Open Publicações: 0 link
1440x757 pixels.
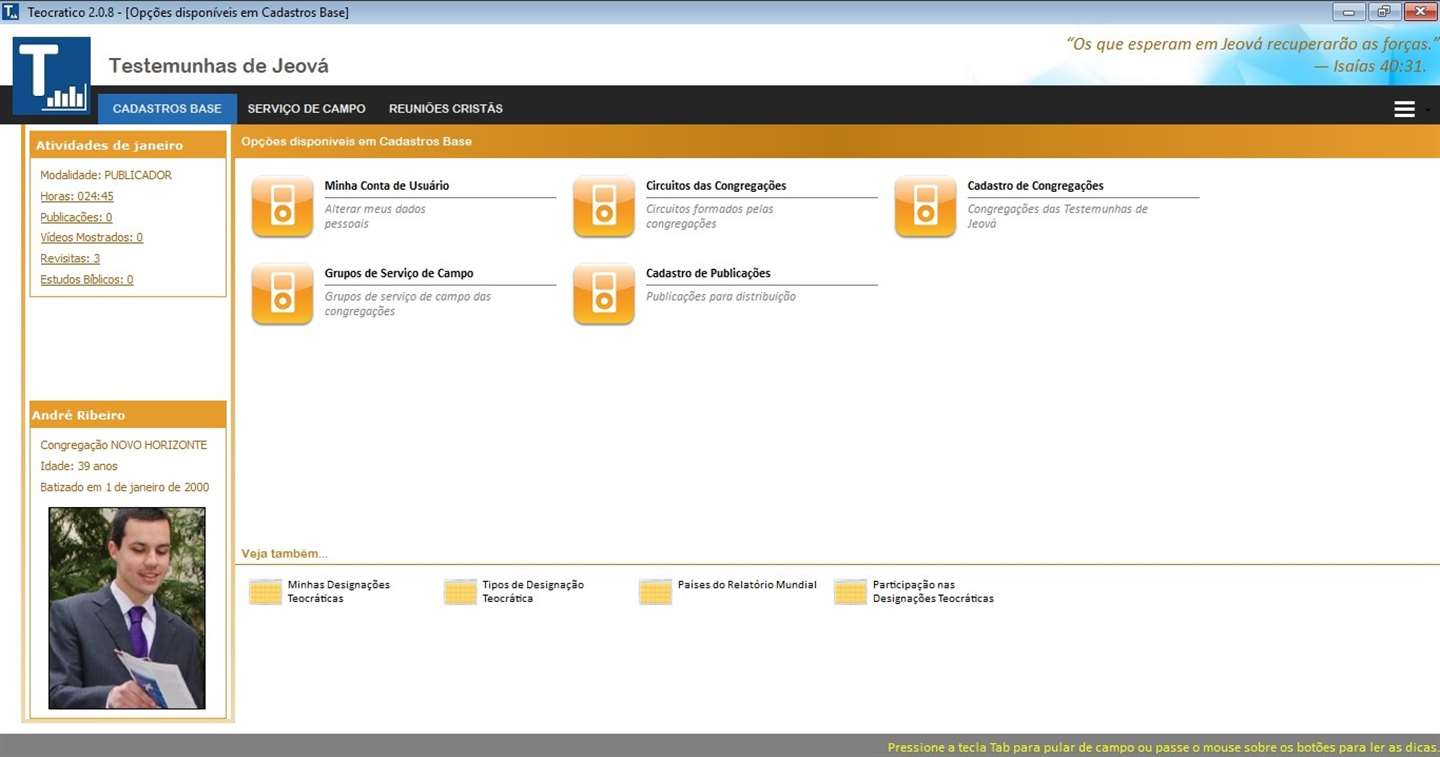point(76,217)
